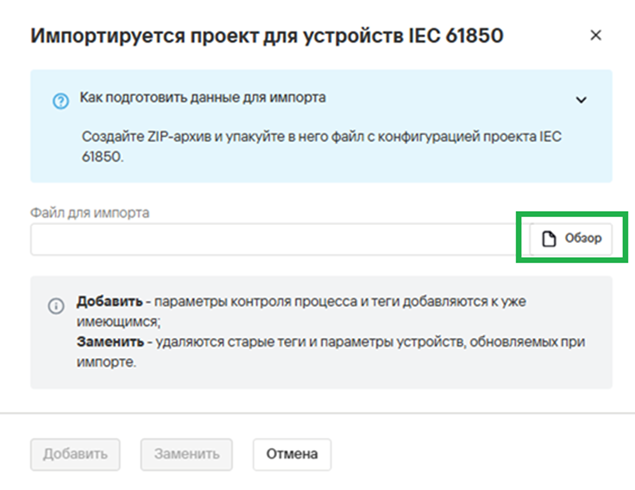Click the dialog title about IEC 61850
The image size is (635, 490).
click(x=267, y=35)
